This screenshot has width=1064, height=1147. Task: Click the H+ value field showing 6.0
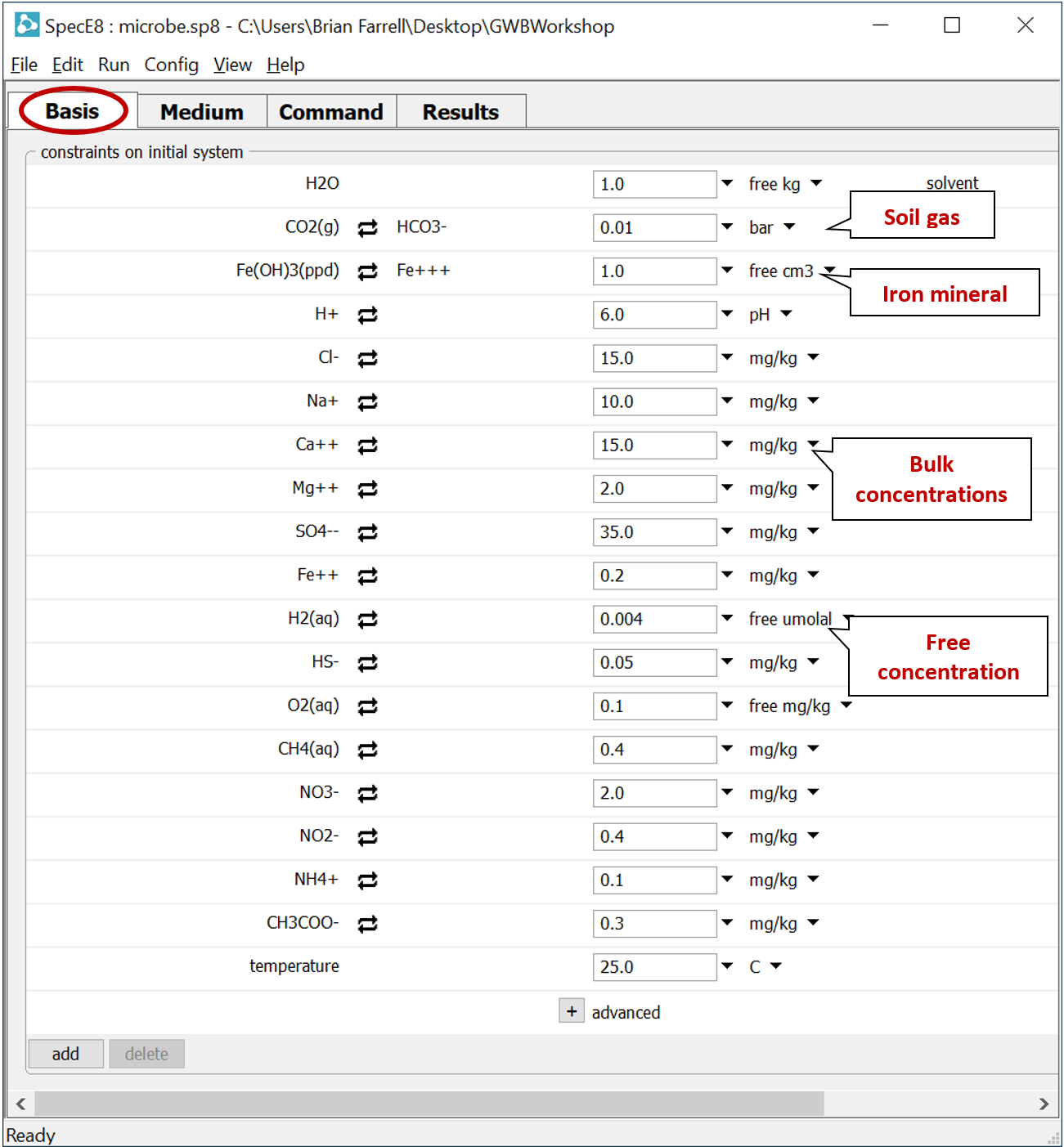point(654,315)
